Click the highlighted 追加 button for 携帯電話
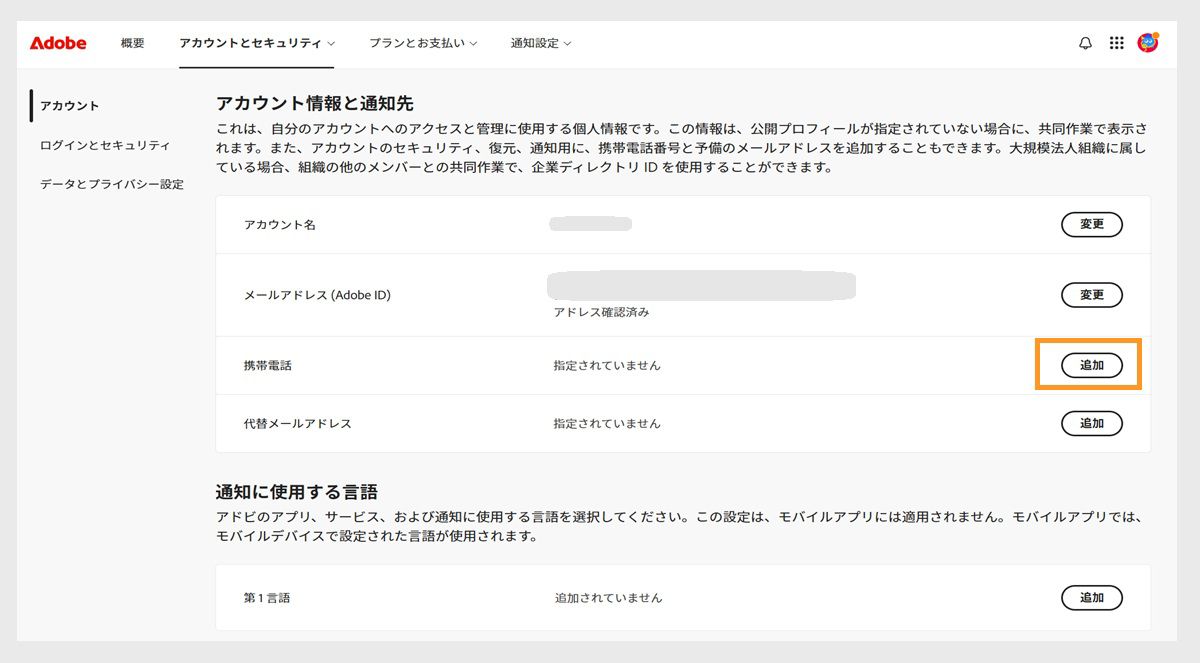 1092,365
